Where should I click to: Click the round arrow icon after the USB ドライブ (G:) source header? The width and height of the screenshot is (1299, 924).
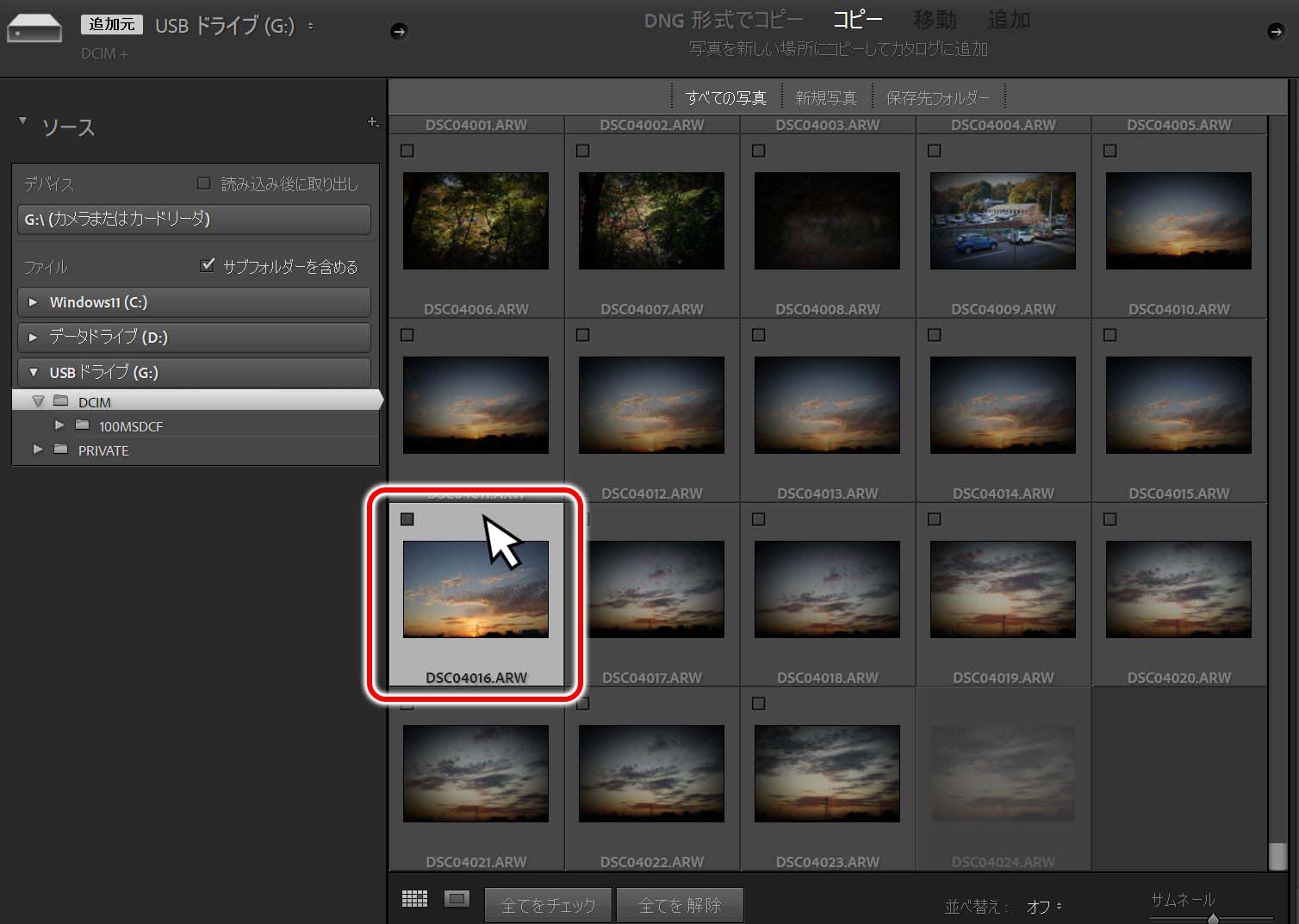[399, 32]
